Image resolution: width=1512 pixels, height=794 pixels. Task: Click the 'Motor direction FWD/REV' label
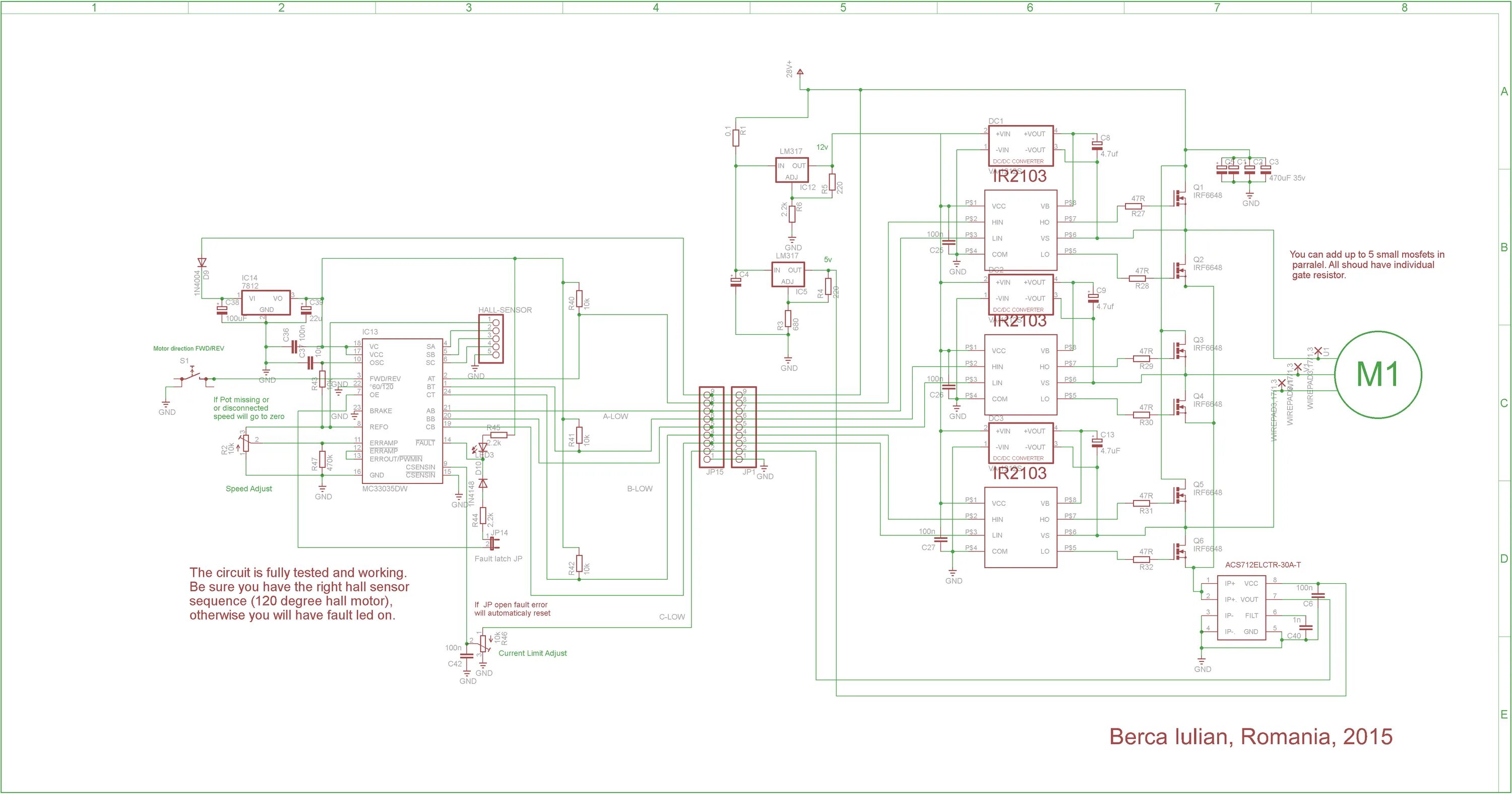(x=188, y=349)
